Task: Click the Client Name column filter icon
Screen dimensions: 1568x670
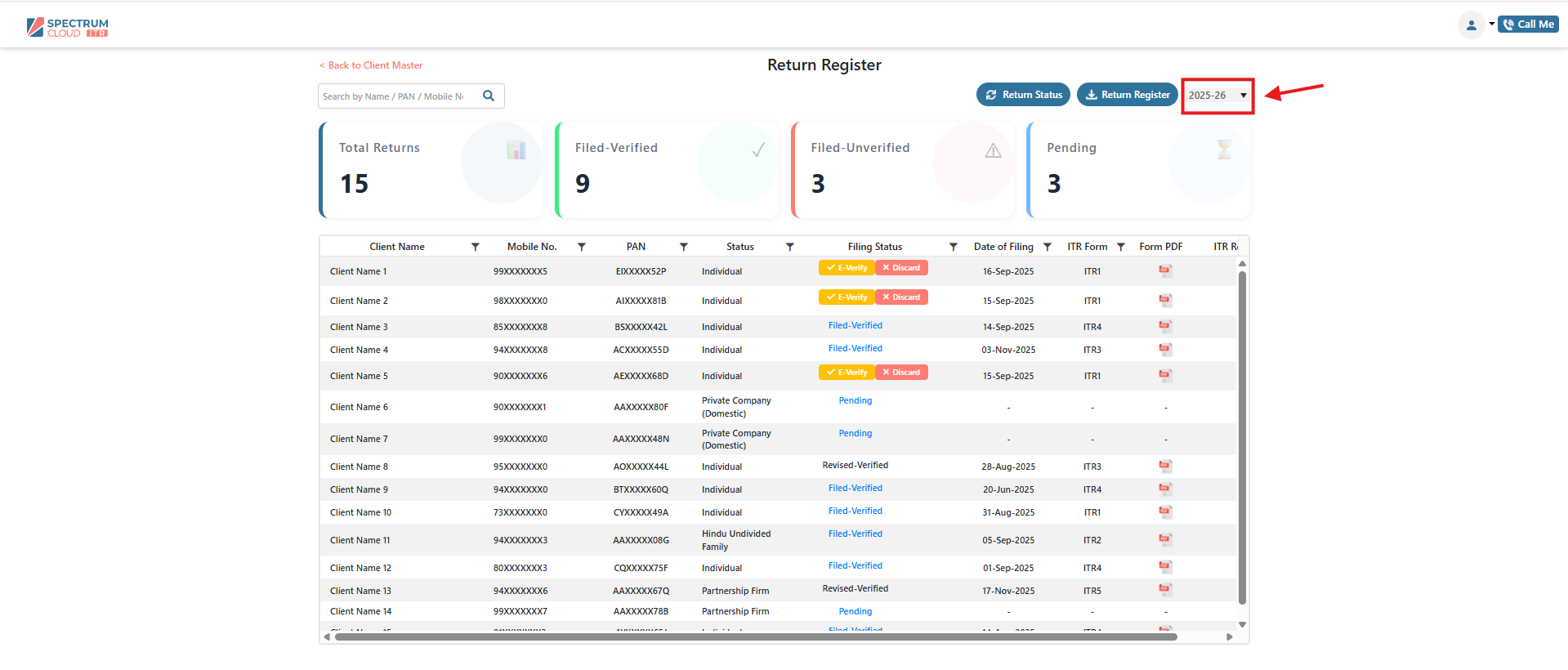Action: point(476,247)
